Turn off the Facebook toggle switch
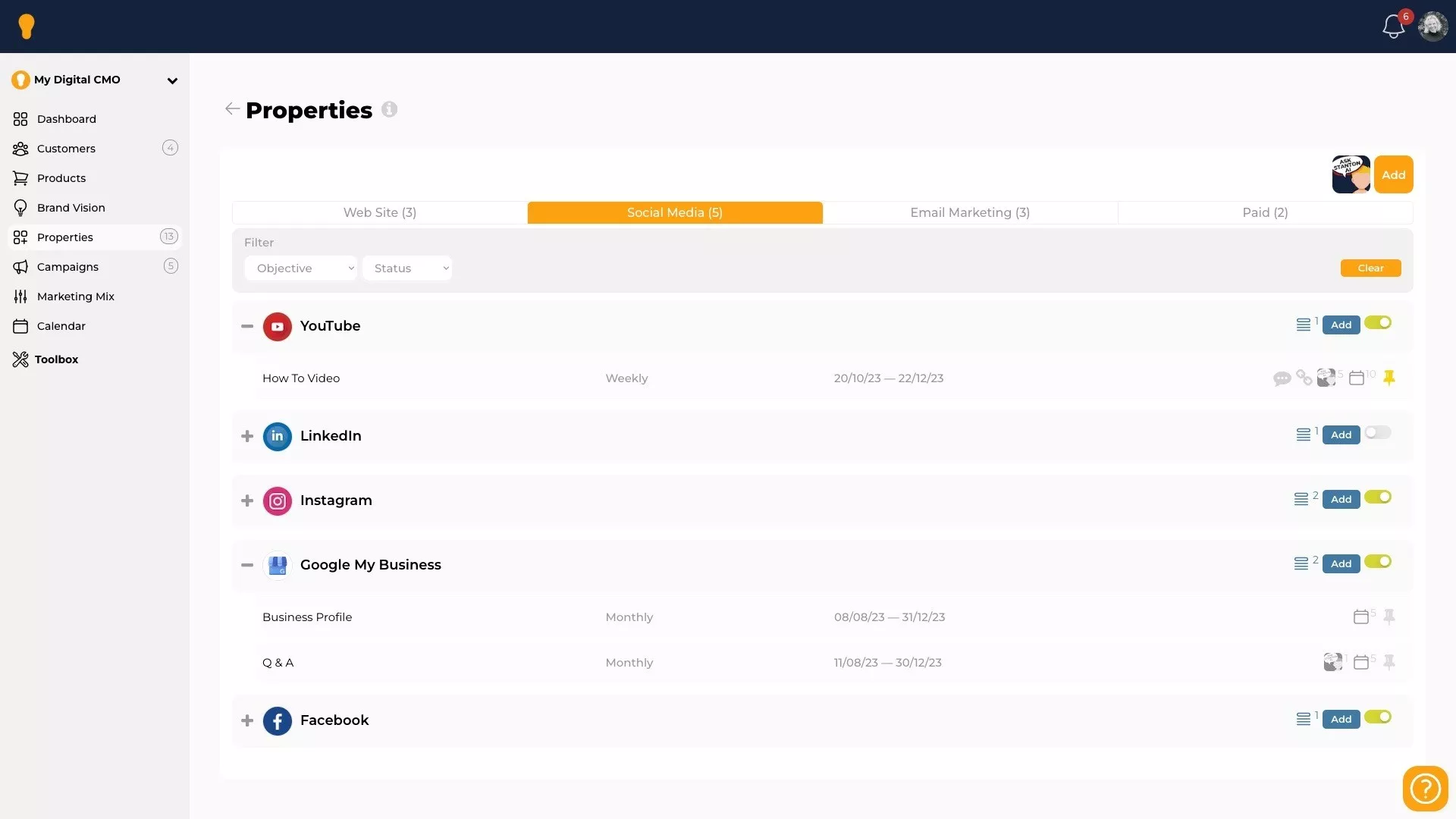 pyautogui.click(x=1377, y=717)
